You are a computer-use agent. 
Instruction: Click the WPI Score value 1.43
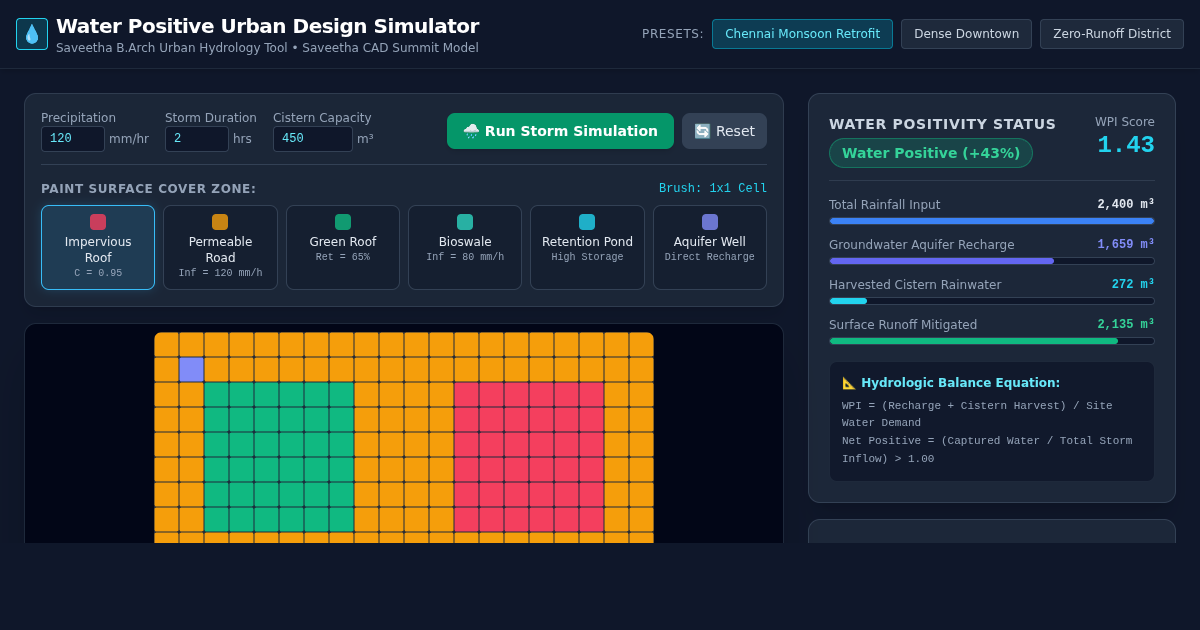[x=1126, y=145]
